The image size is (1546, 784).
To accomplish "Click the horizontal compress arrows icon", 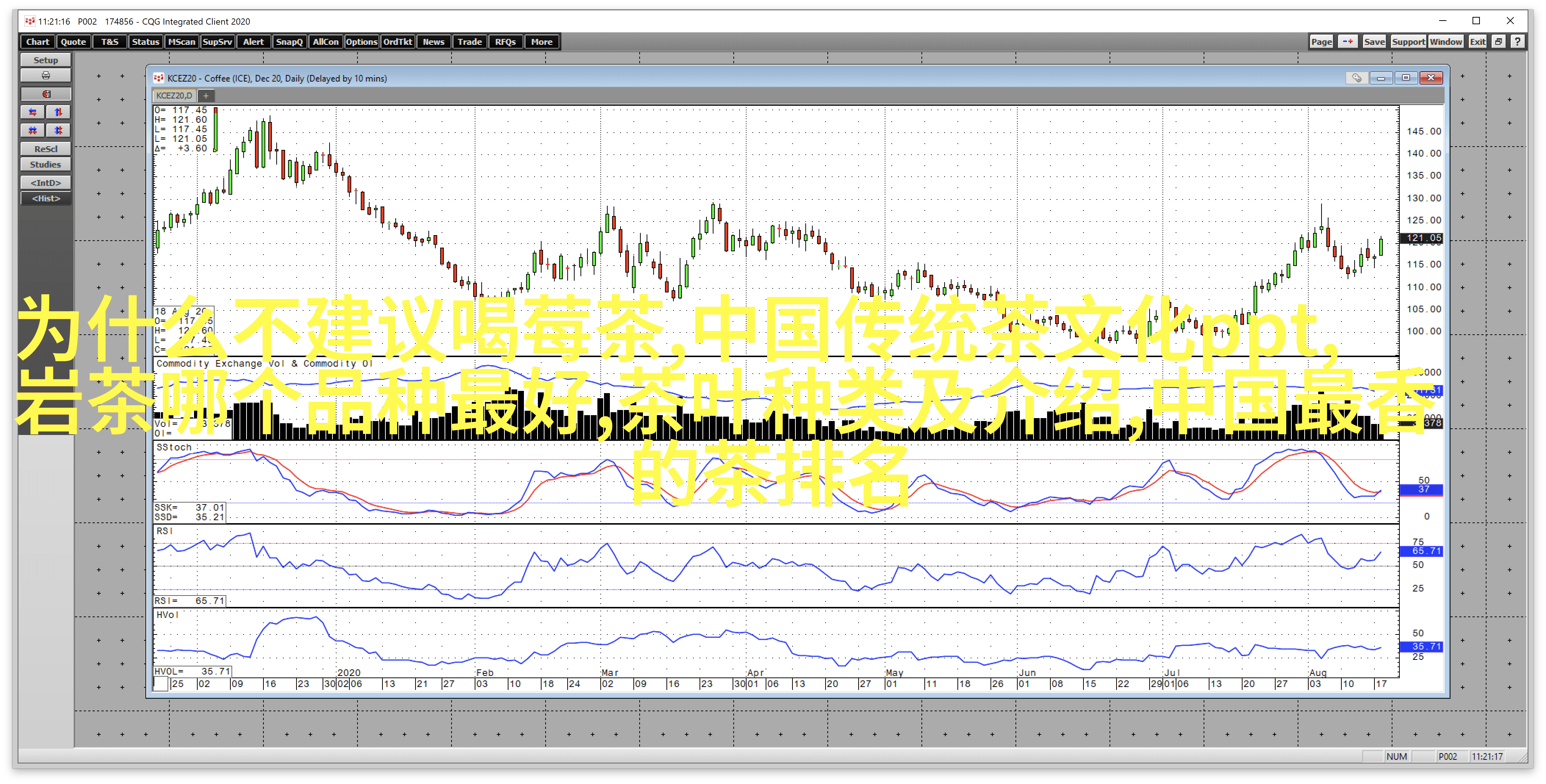I will click(x=33, y=130).
